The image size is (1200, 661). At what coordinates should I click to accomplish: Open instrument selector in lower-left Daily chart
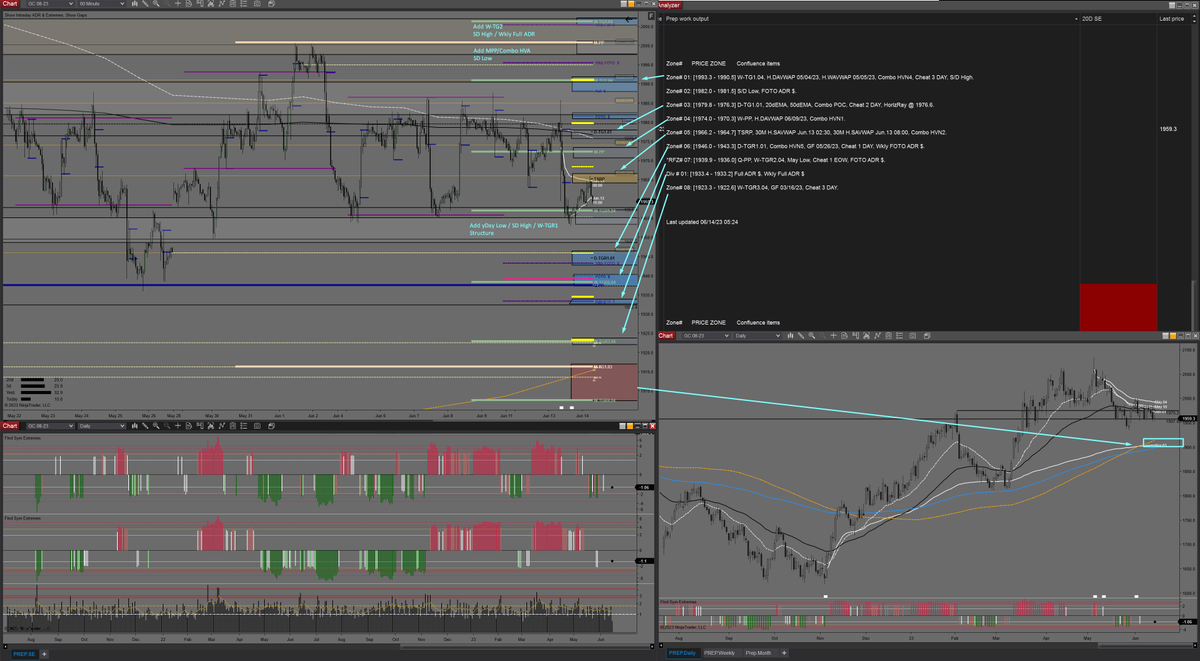(x=50, y=426)
